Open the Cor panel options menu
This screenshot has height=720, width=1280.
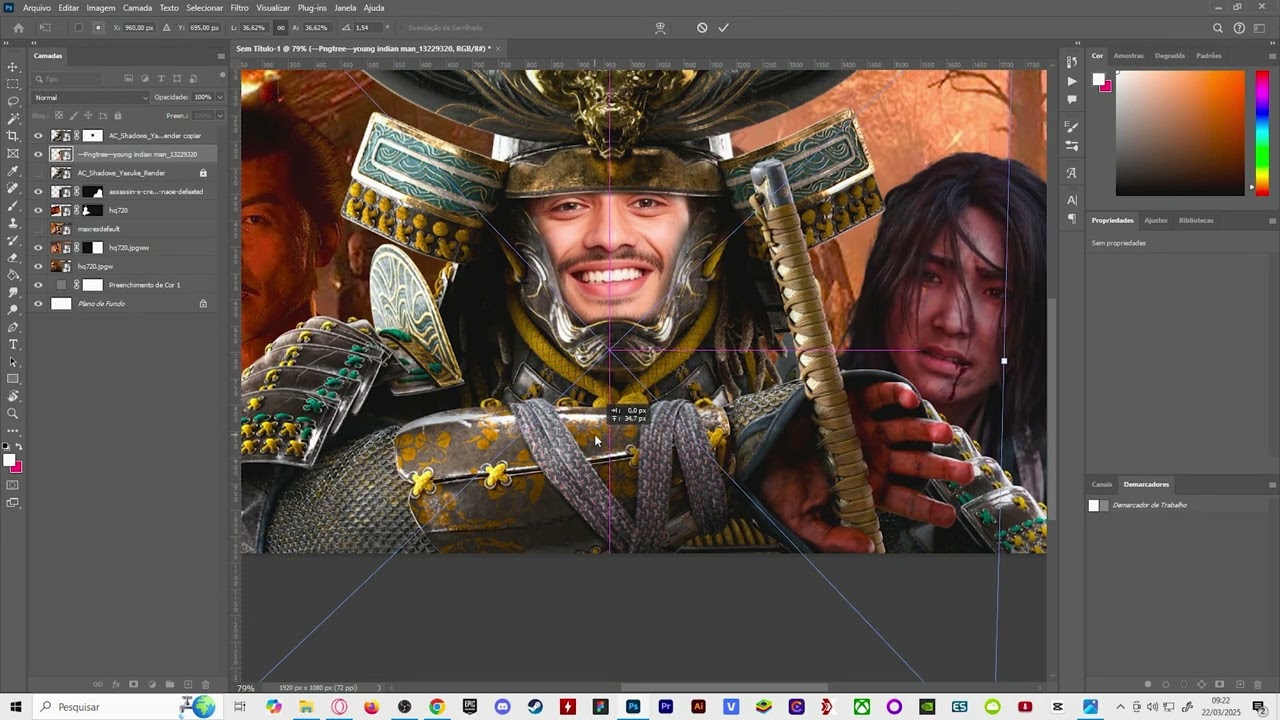(1272, 56)
